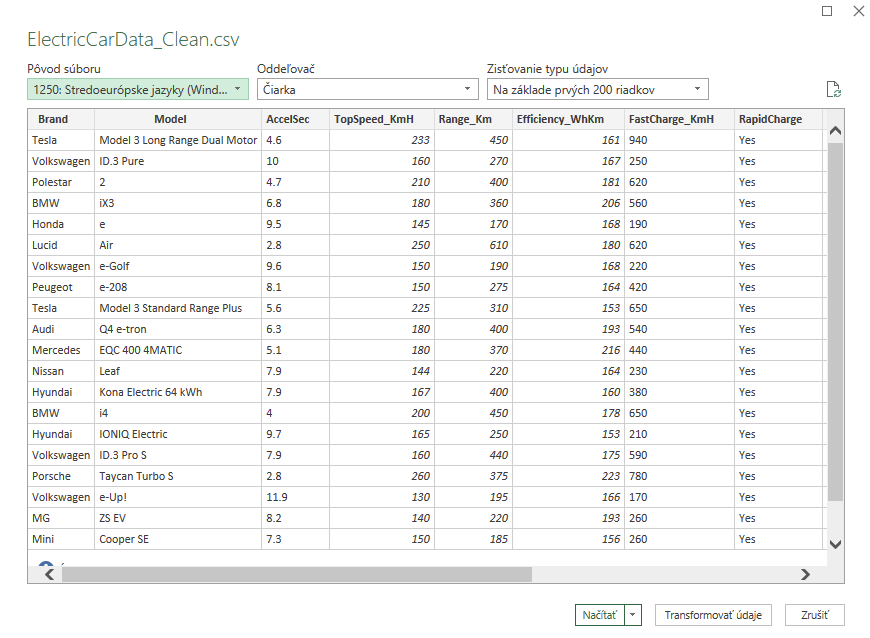Click the Taycan Turbo S cell
Image resolution: width=870 pixels, height=638 pixels.
(178, 476)
